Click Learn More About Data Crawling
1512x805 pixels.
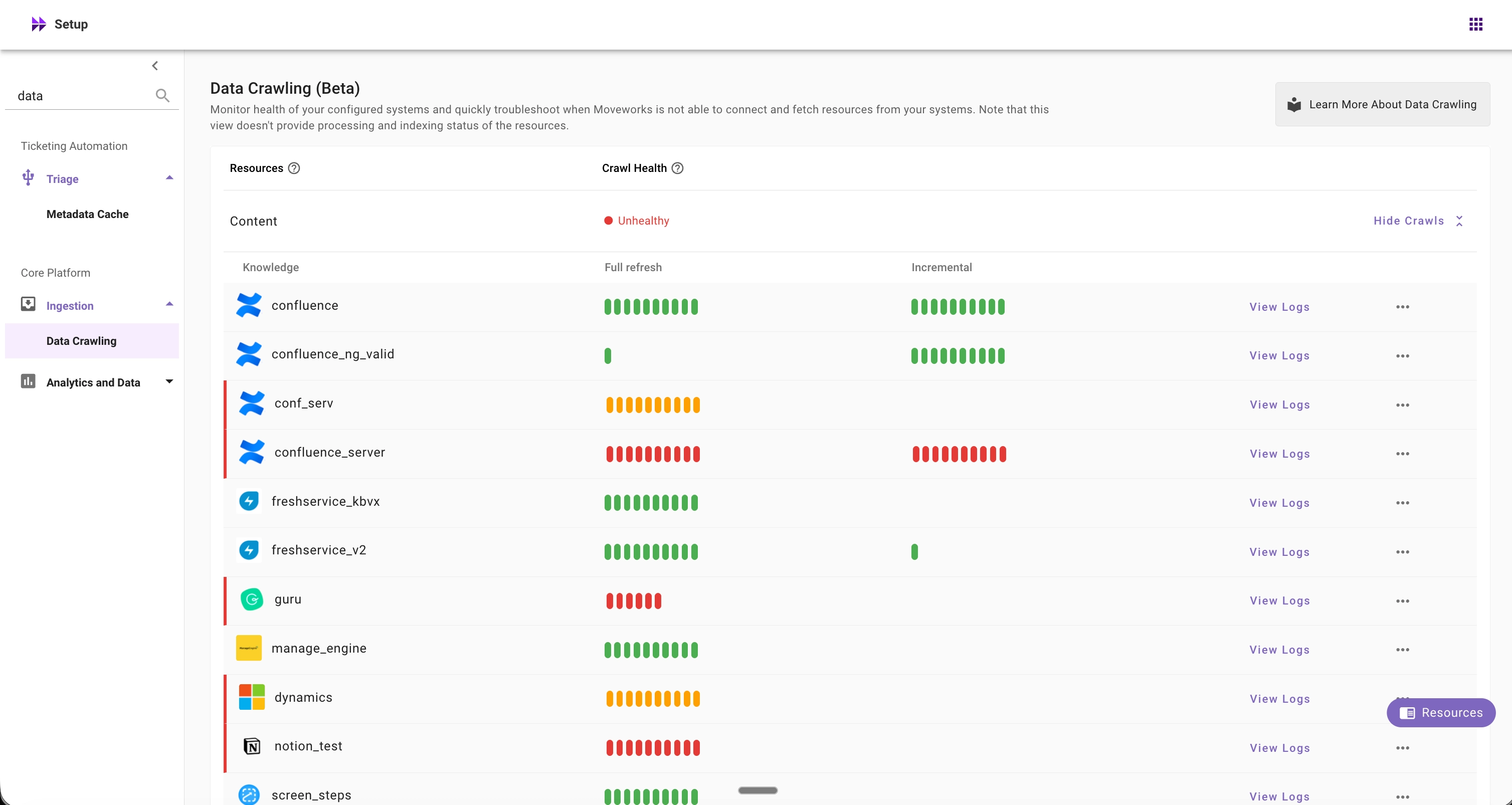coord(1382,104)
